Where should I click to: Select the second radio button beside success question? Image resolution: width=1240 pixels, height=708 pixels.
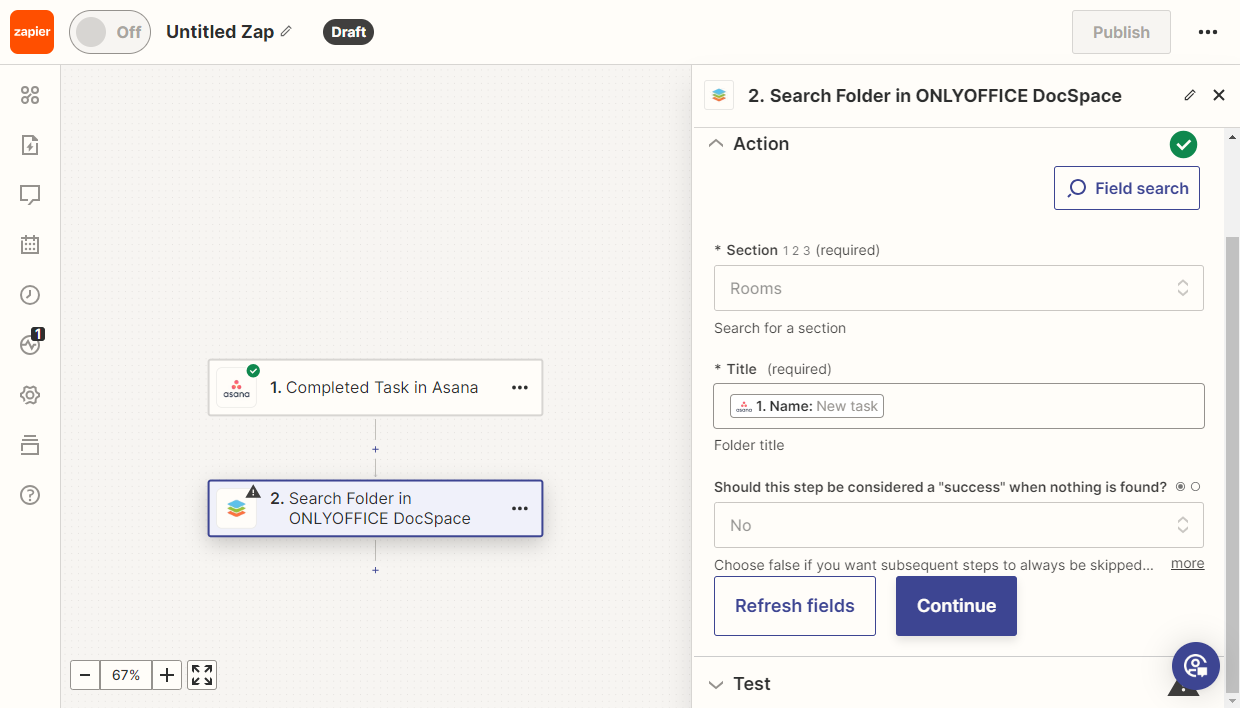coord(1195,487)
